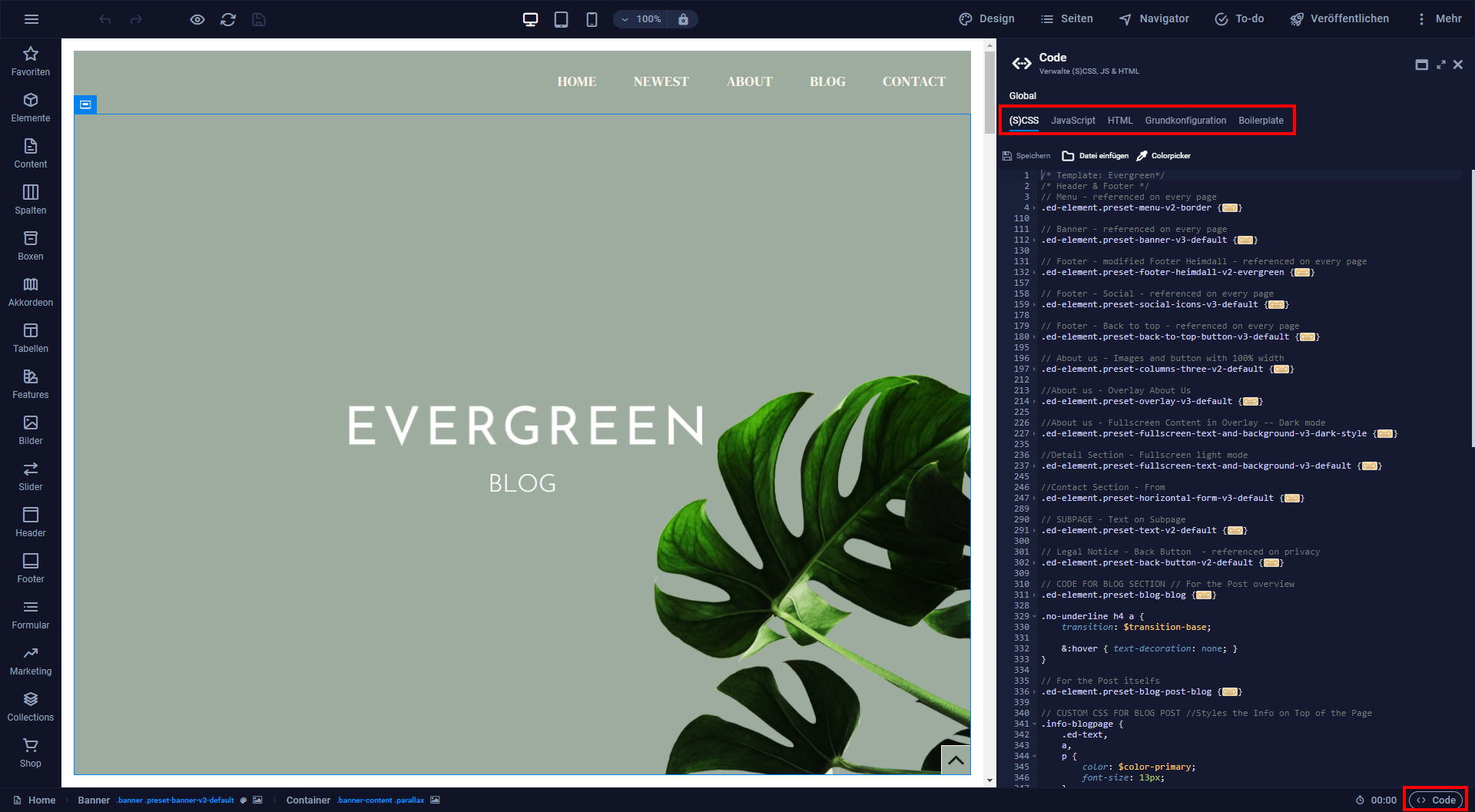Click the CONTACT nav link
Screen dimensions: 1475x812
click(x=914, y=81)
